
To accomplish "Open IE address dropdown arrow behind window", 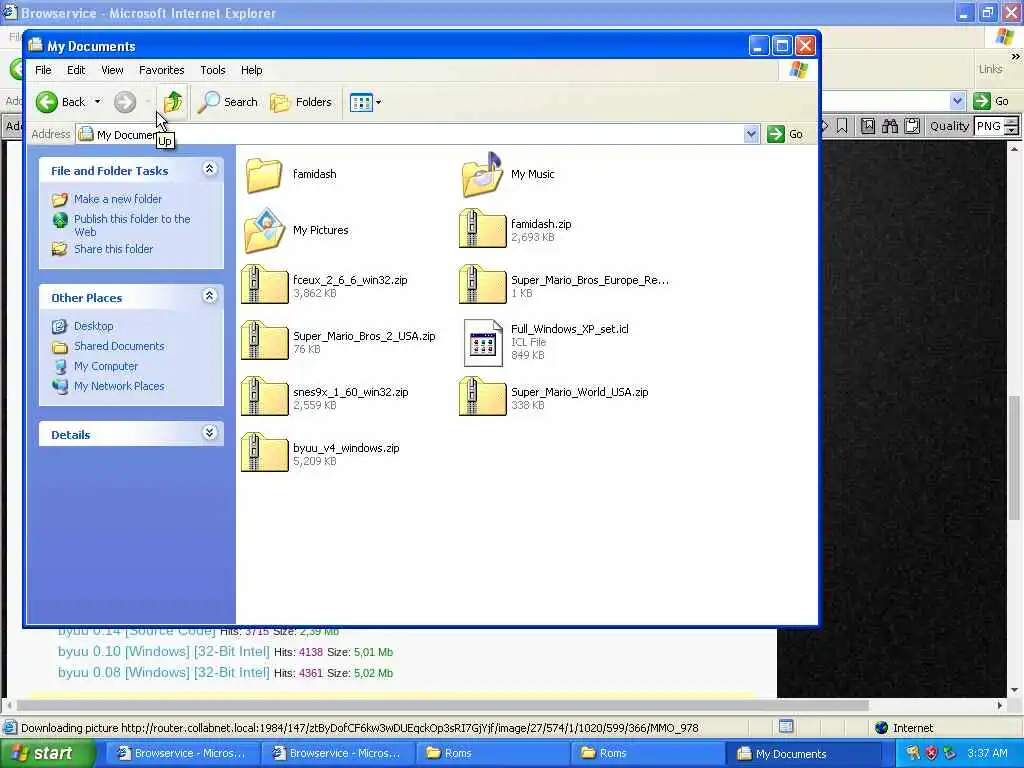I will coord(957,101).
